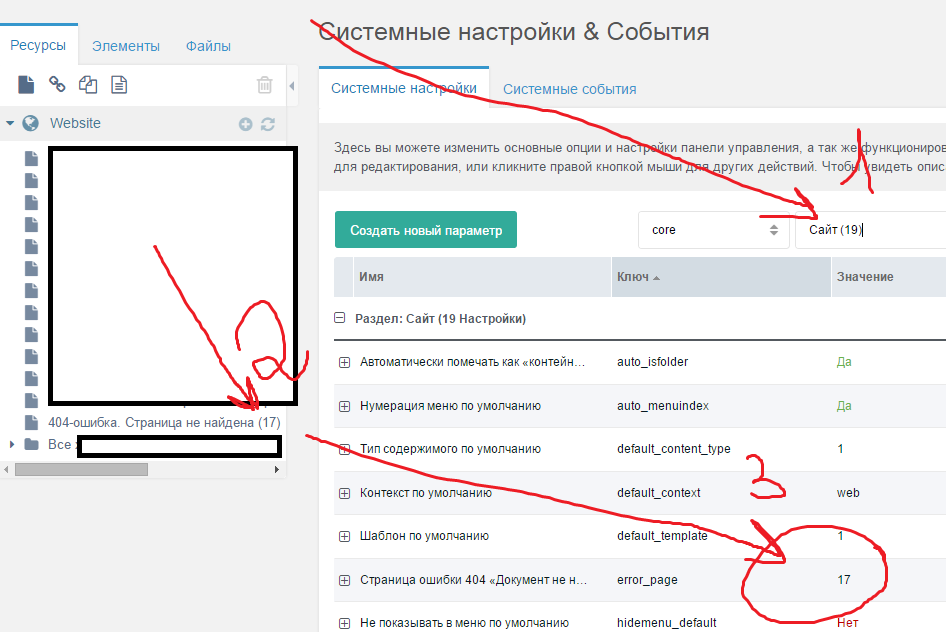946x632 pixels.
Task: Expand the error_page setting row
Action: coord(344,580)
